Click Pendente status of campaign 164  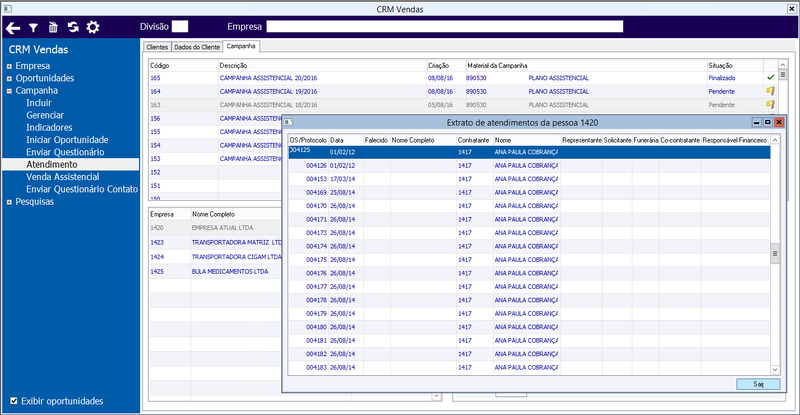point(721,91)
